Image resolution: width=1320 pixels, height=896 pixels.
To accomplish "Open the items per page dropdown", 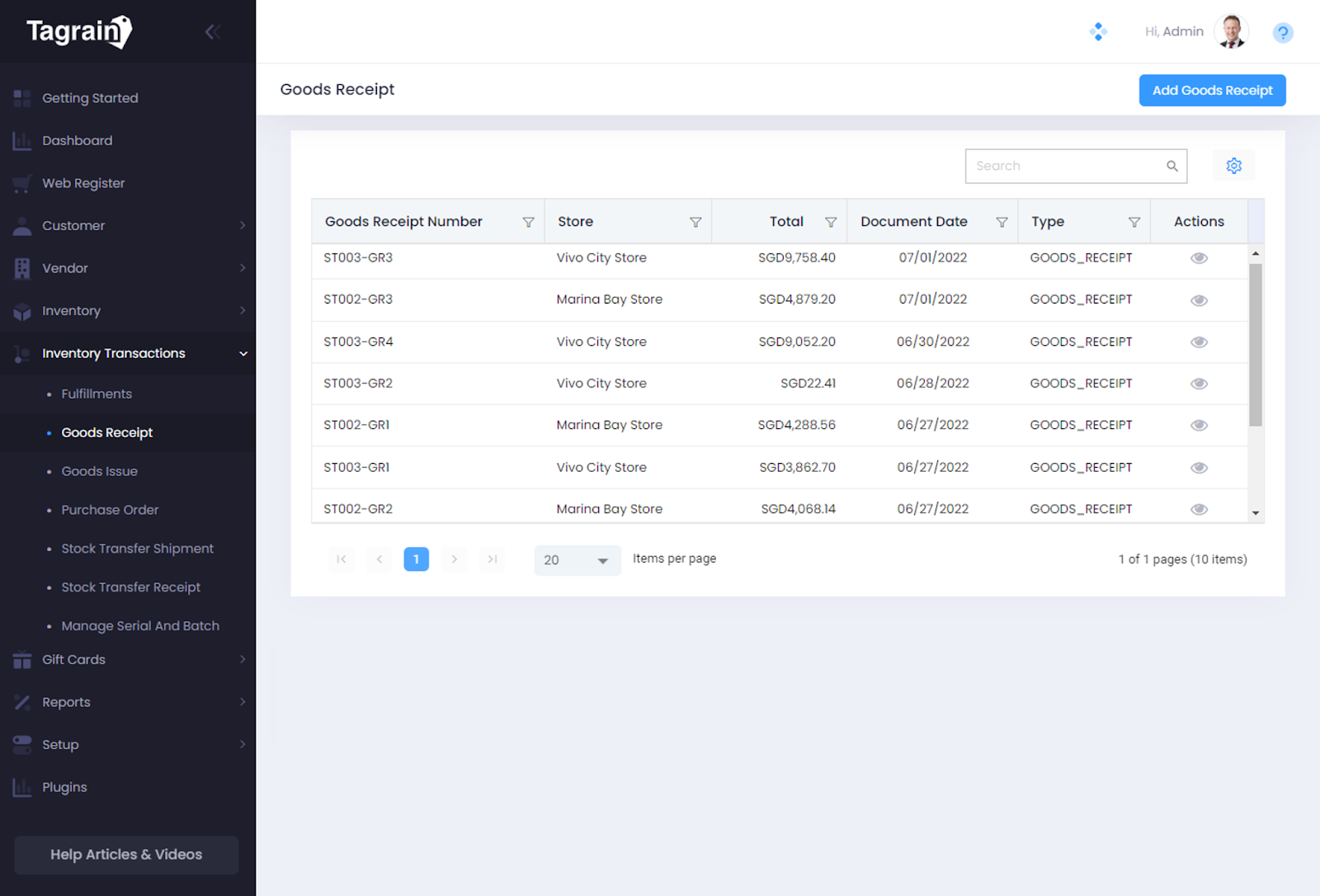I will pyautogui.click(x=577, y=560).
